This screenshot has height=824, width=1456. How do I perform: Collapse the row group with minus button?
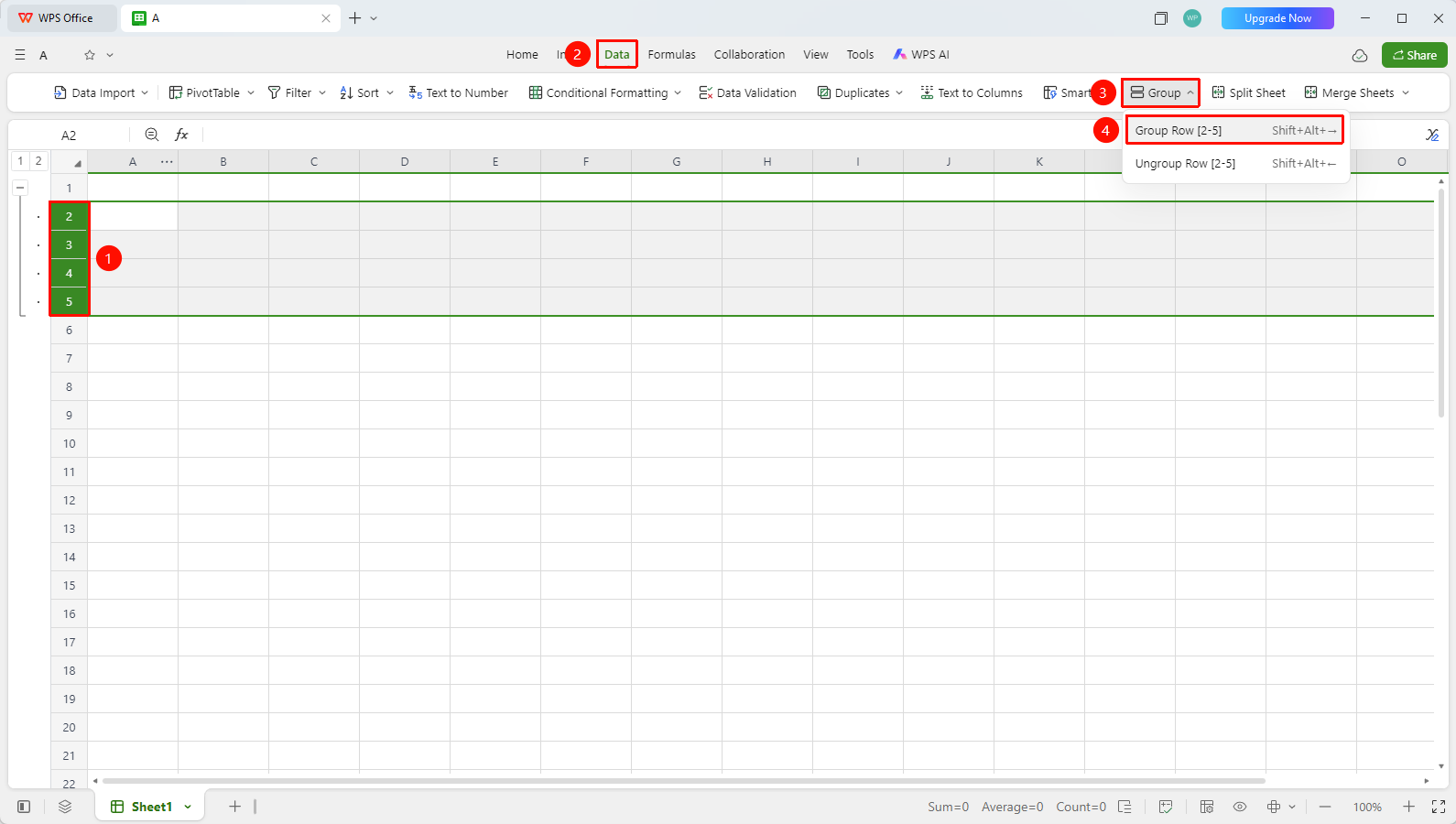20,188
